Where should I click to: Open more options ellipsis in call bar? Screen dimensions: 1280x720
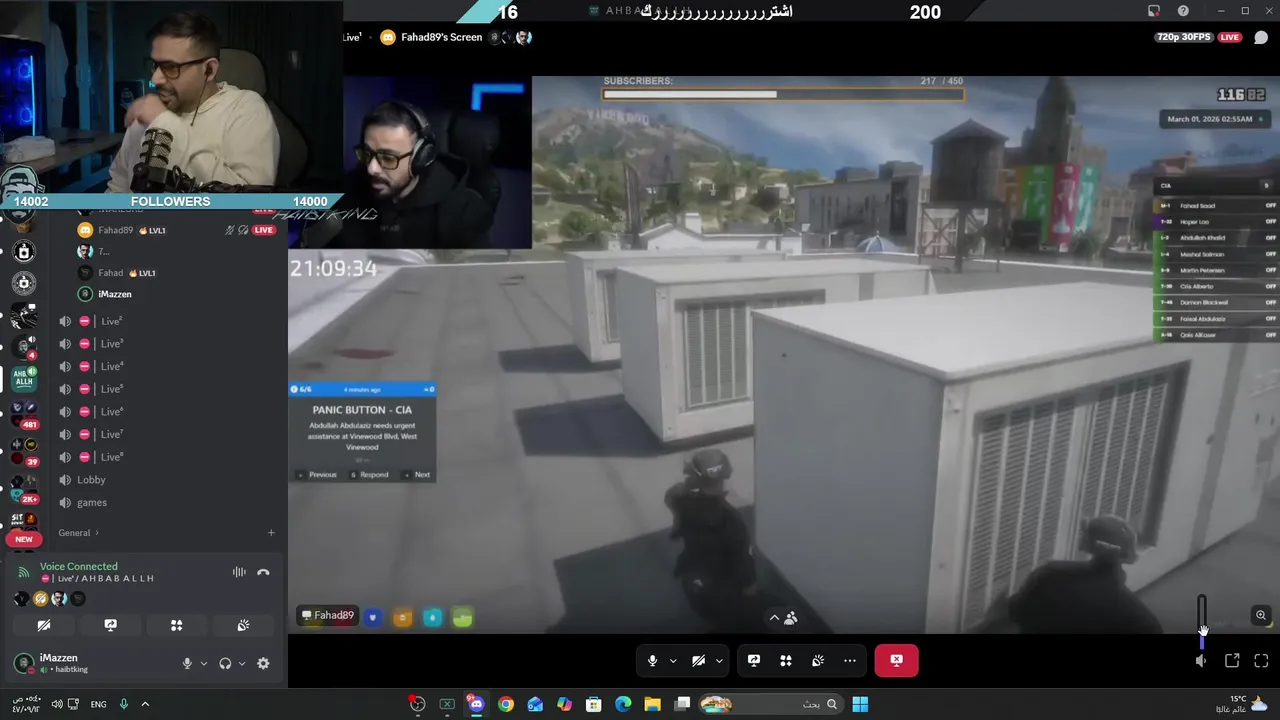click(850, 660)
